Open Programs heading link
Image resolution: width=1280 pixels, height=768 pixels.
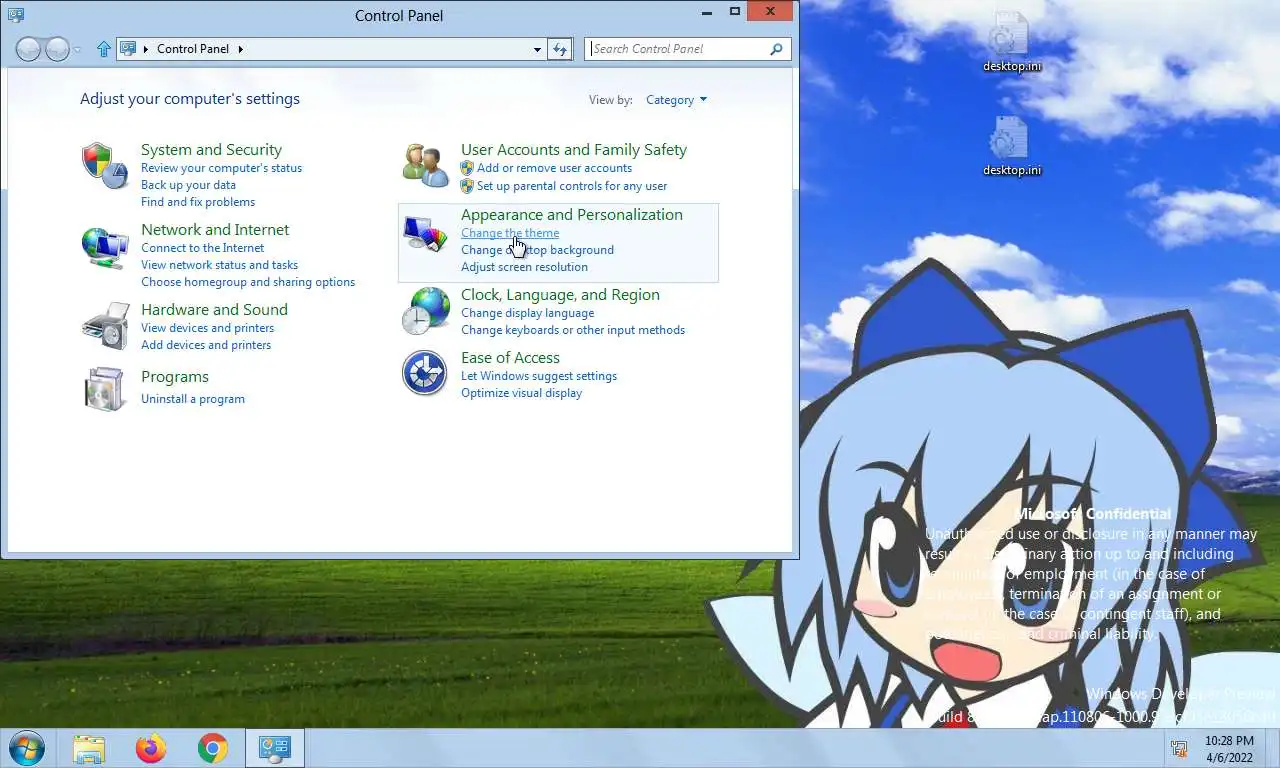click(x=175, y=377)
